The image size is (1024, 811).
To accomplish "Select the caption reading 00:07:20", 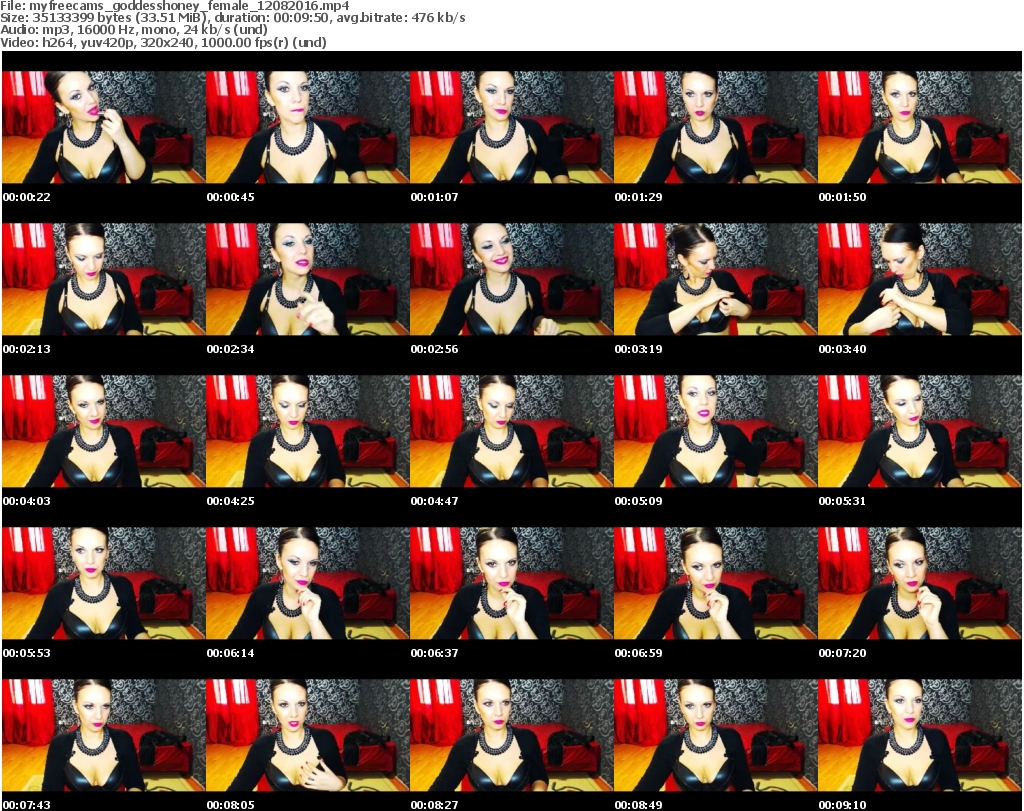I will pyautogui.click(x=842, y=653).
